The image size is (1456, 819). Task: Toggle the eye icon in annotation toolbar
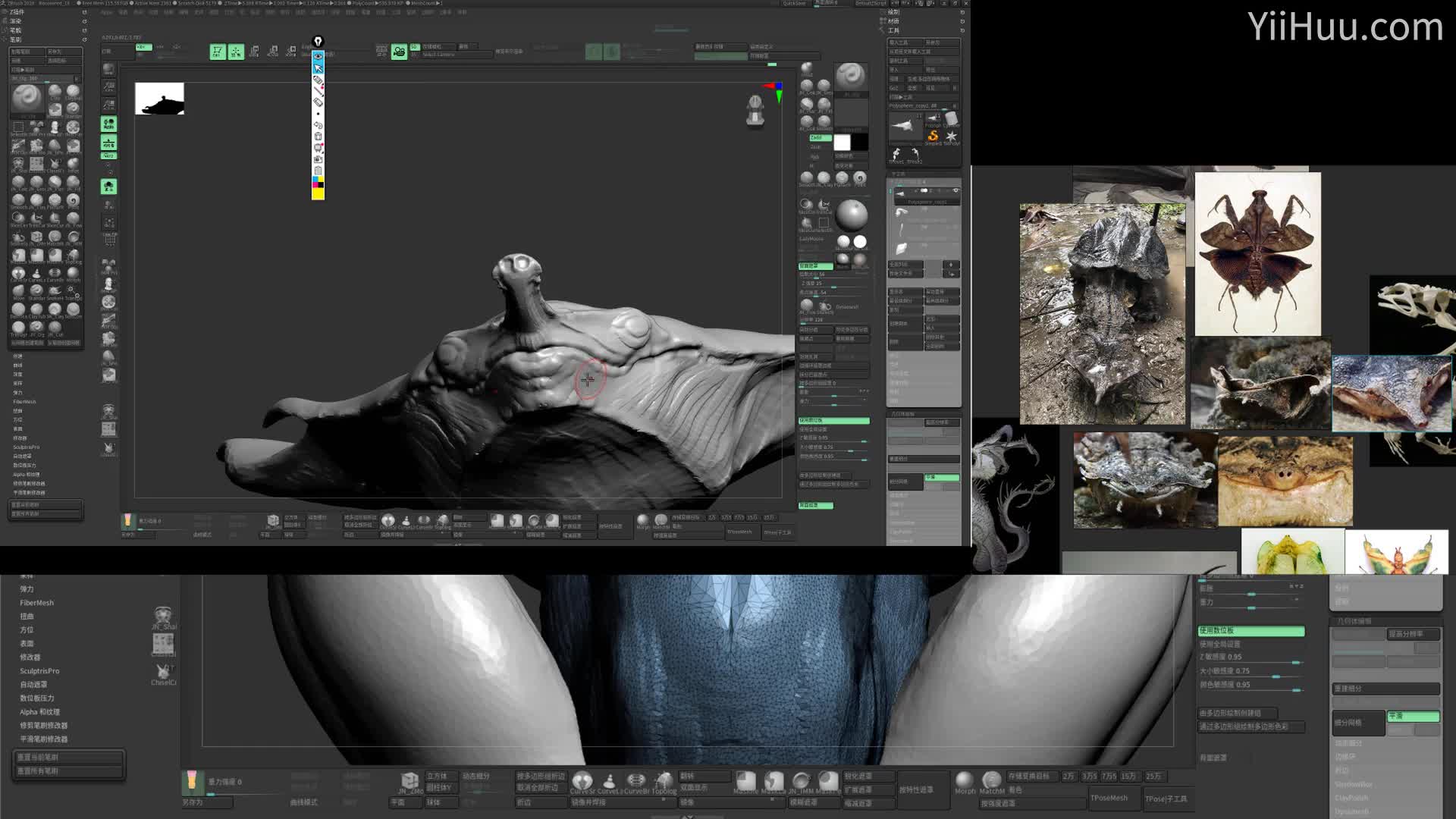(x=318, y=56)
